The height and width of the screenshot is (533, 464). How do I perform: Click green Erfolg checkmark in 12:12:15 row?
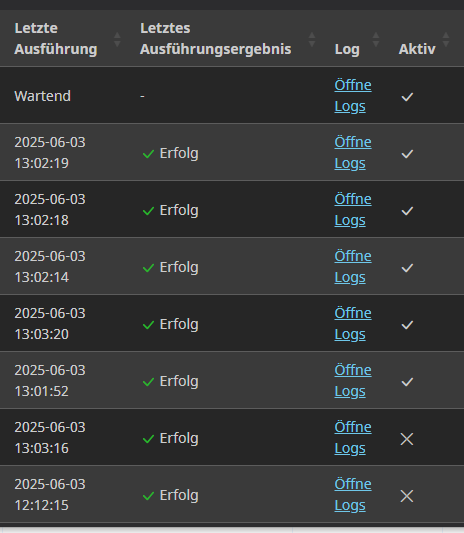click(149, 496)
